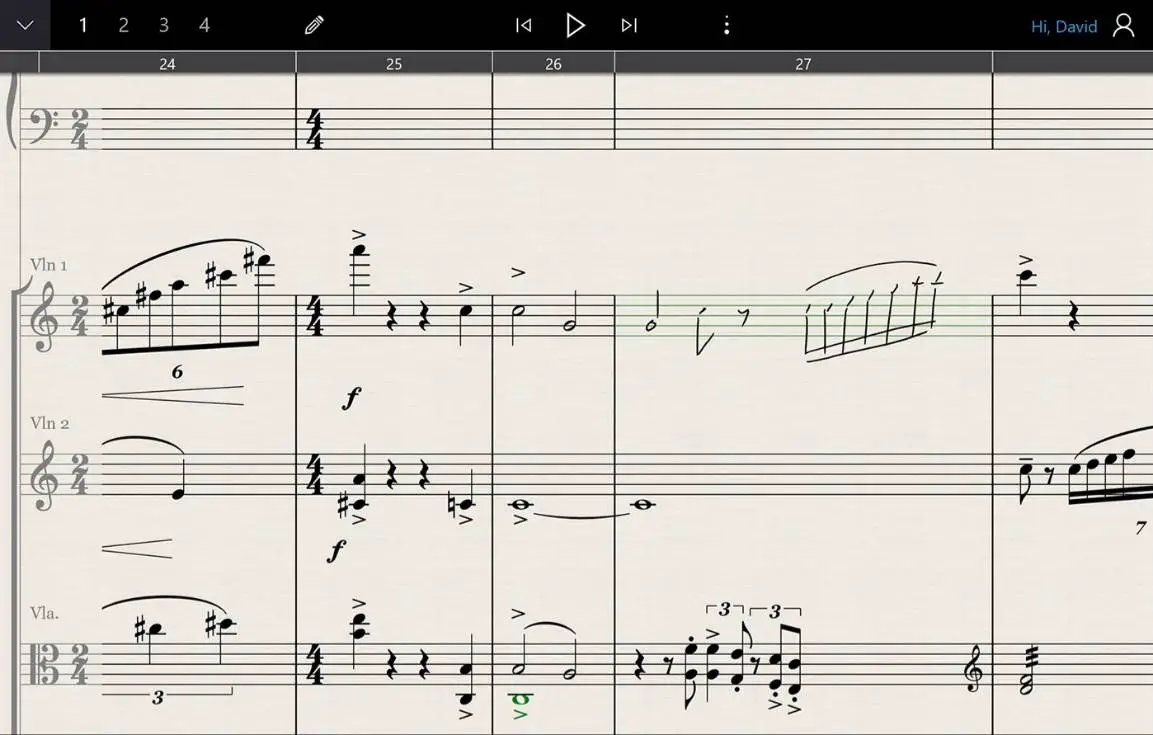
Task: Select the crescendo hairpin under Violin 2 bar 24
Action: click(x=137, y=548)
